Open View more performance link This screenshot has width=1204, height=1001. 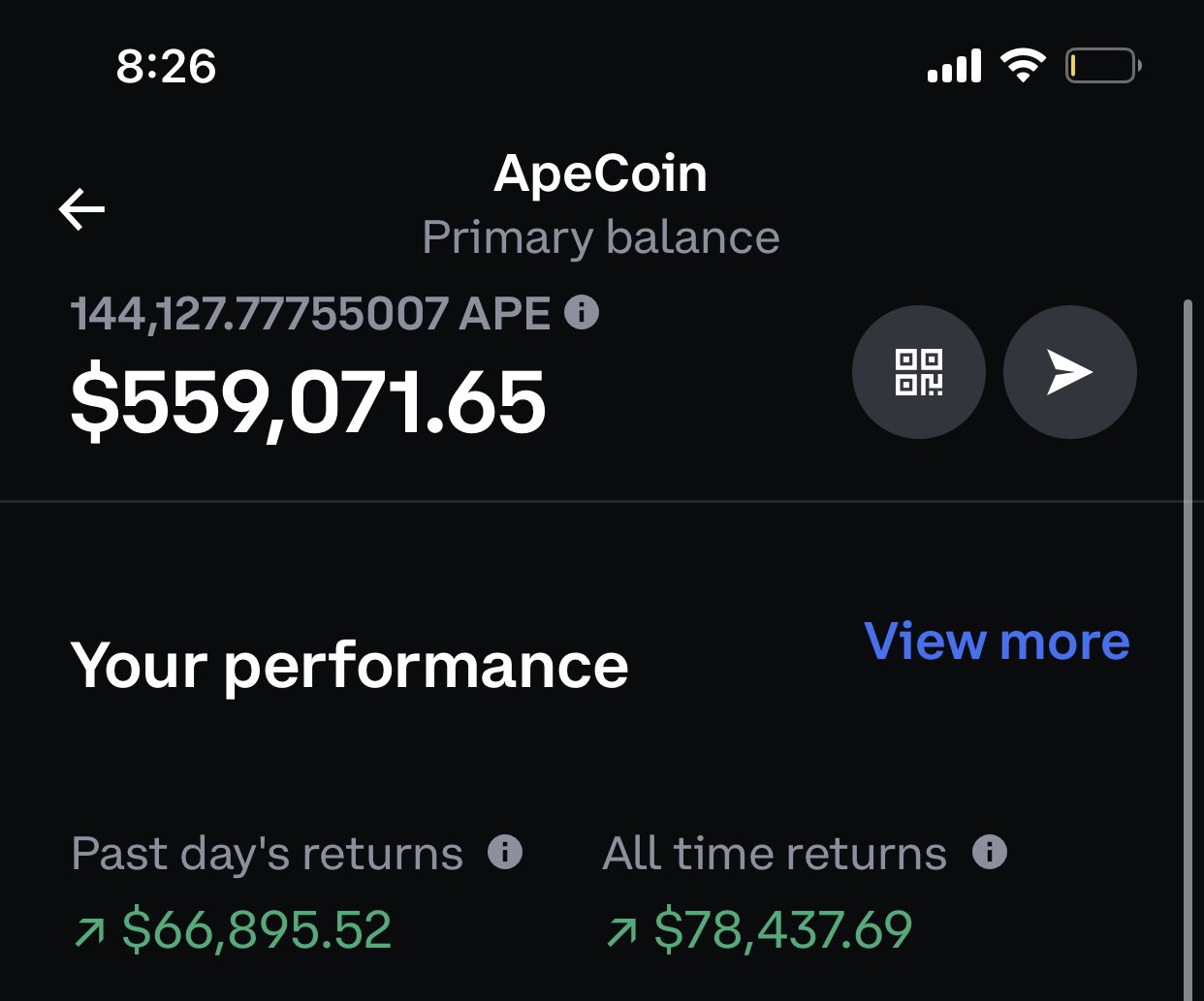[997, 641]
